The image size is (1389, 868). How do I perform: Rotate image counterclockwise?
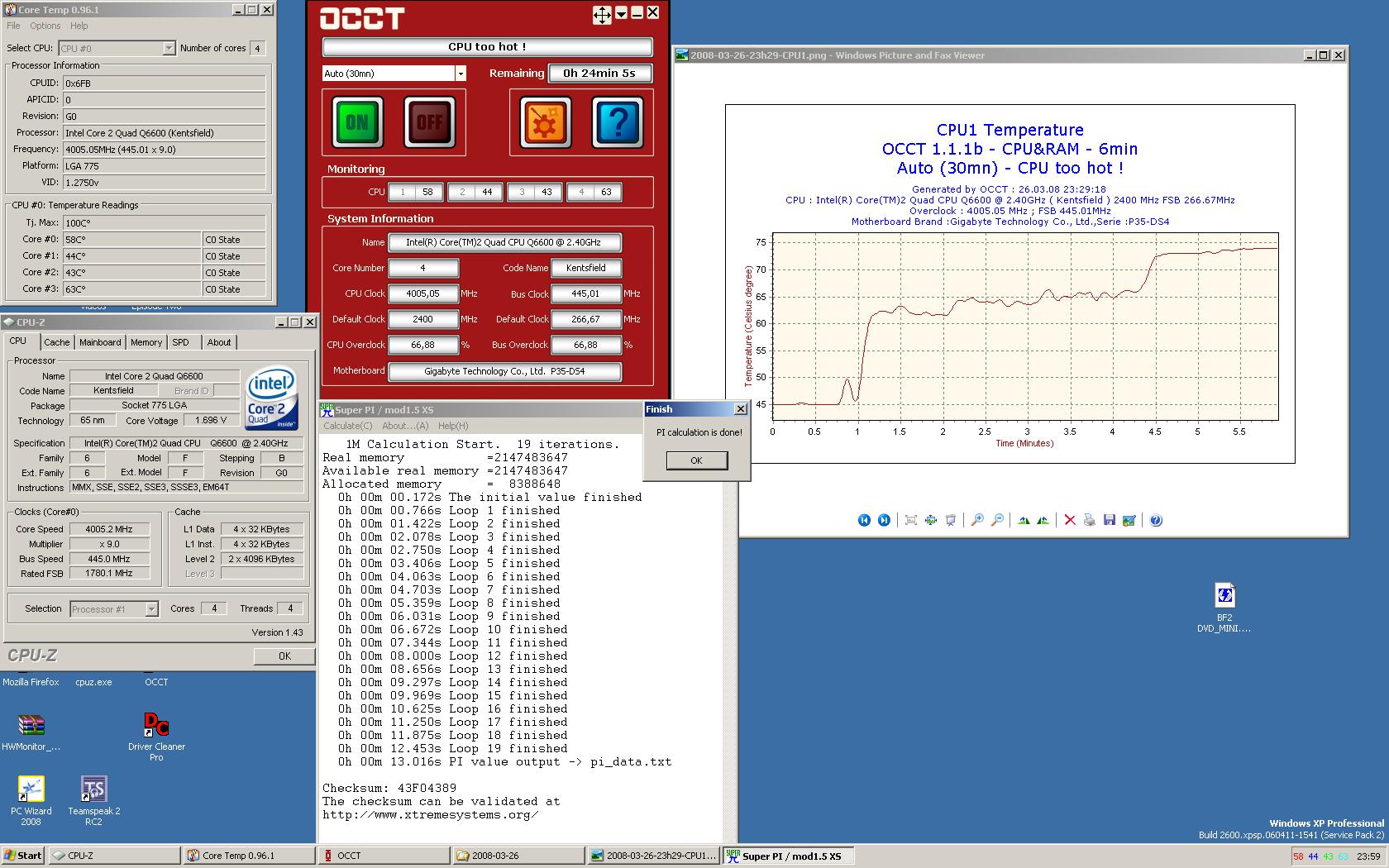pyautogui.click(x=1043, y=520)
